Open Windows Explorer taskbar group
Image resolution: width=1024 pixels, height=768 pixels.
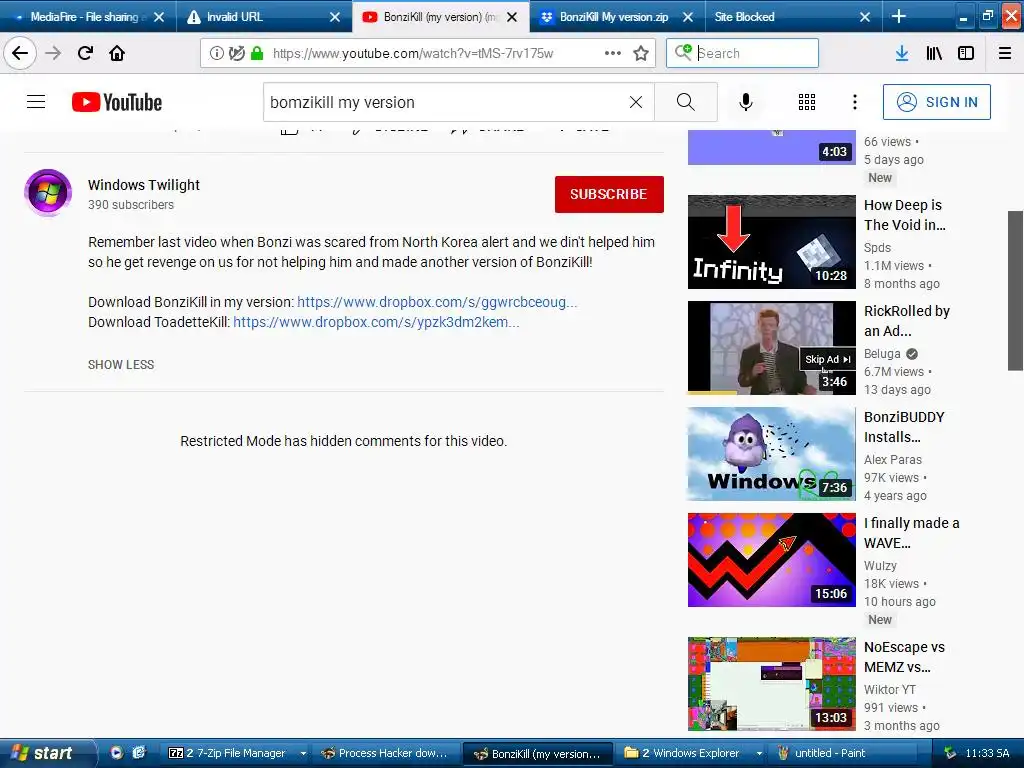691,753
